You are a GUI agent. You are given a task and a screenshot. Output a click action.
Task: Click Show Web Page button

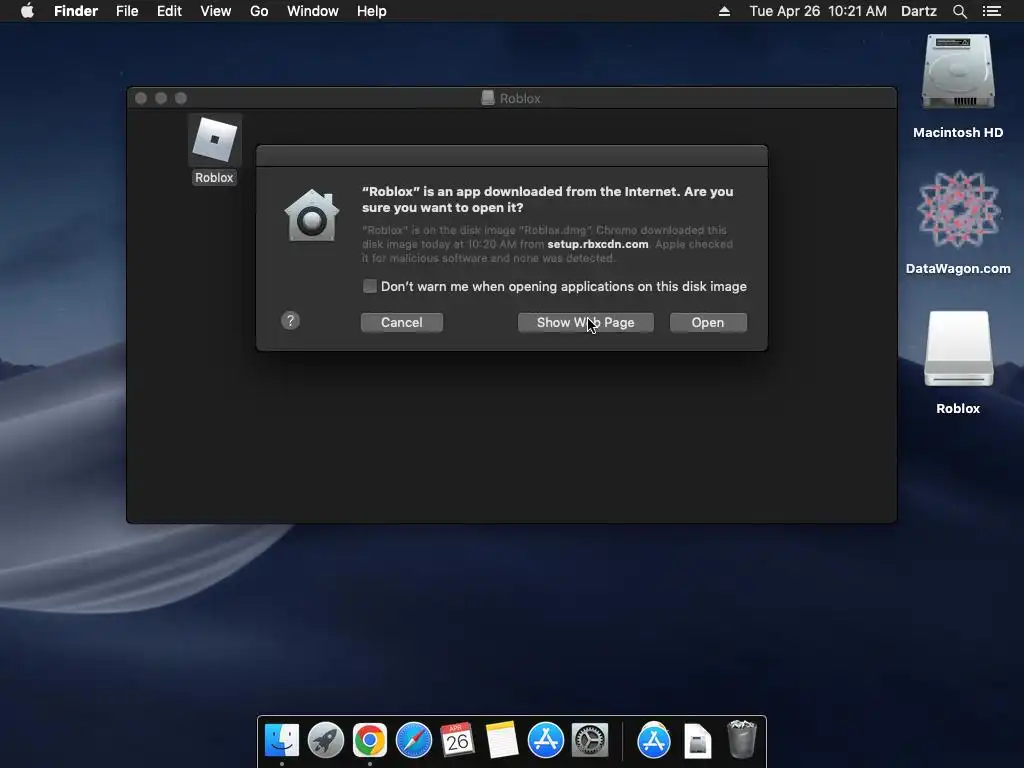[x=585, y=323]
